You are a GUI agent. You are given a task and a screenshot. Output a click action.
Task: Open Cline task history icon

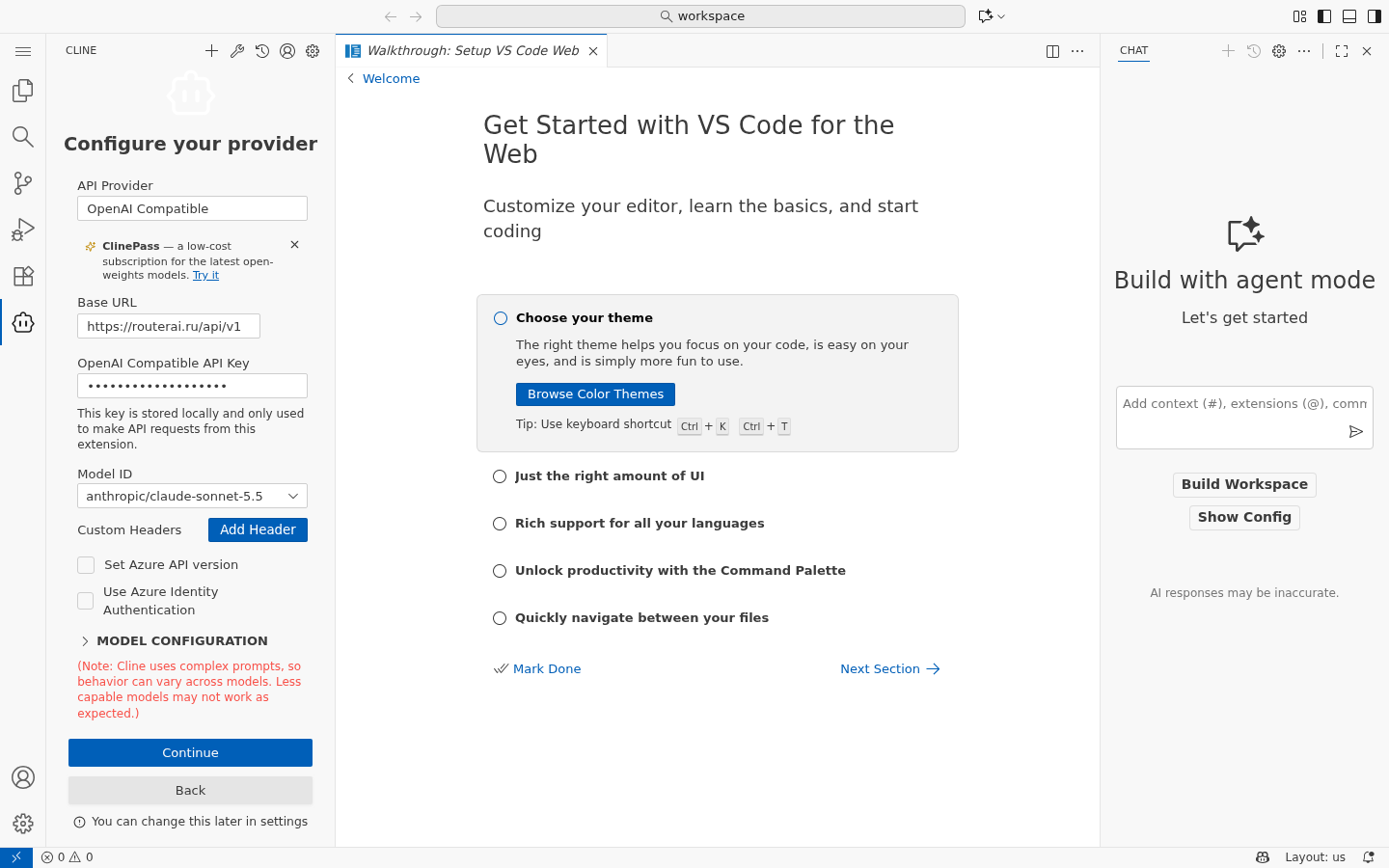pyautogui.click(x=262, y=51)
